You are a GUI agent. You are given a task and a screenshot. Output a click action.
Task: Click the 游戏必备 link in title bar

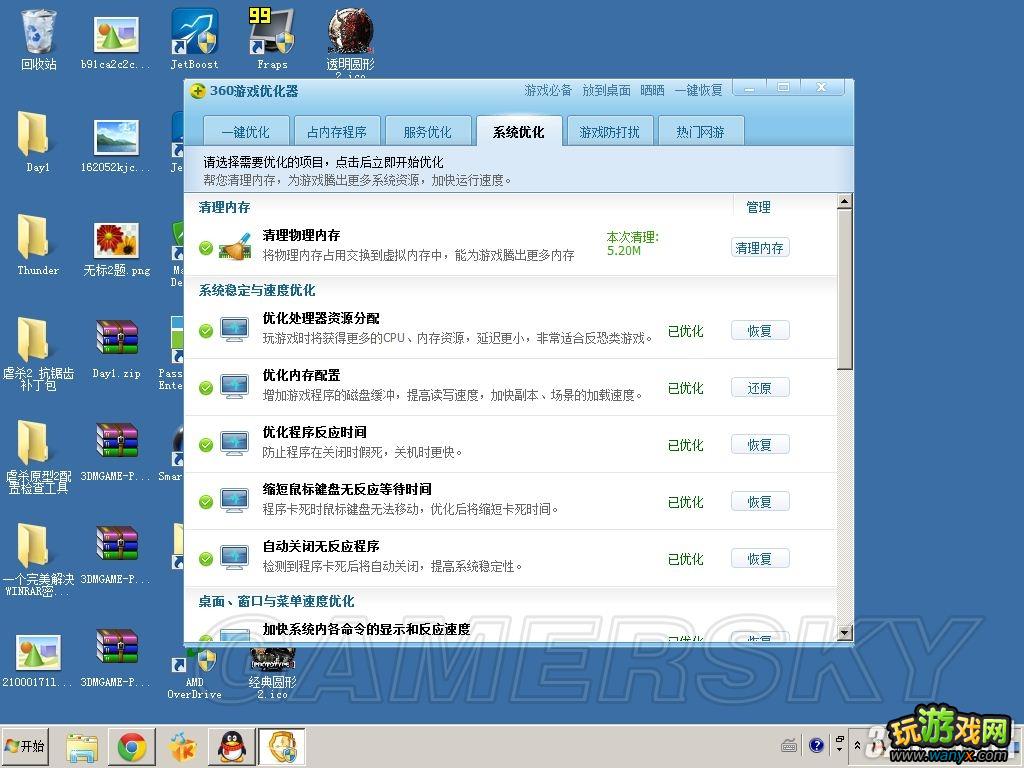click(x=548, y=90)
